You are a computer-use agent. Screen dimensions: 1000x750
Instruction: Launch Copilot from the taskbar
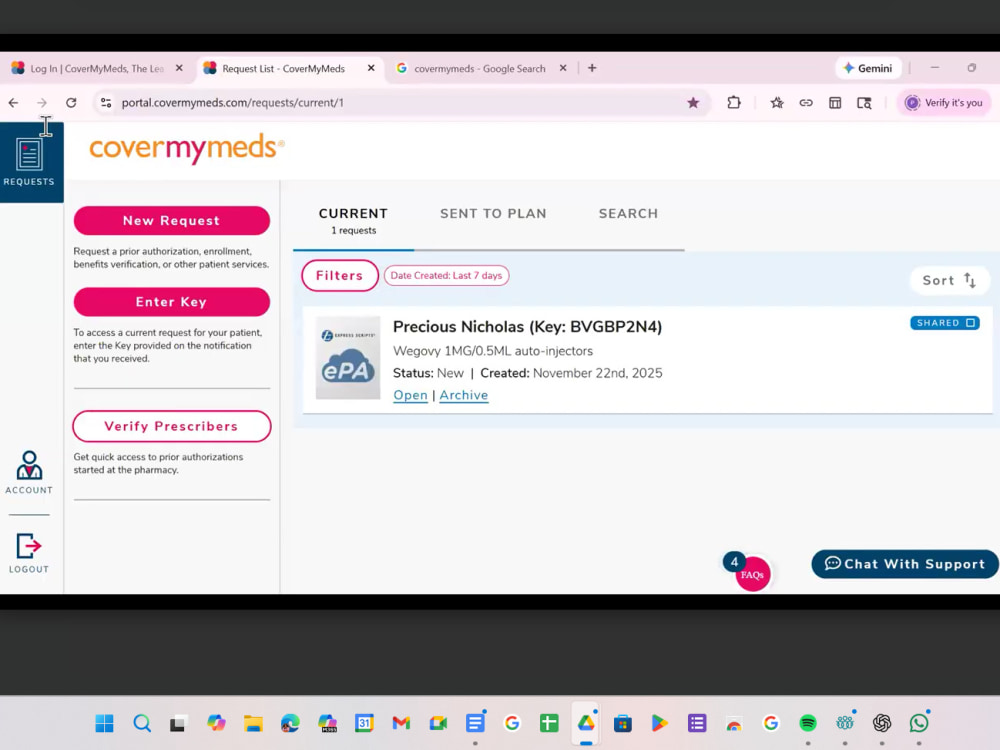click(x=216, y=723)
